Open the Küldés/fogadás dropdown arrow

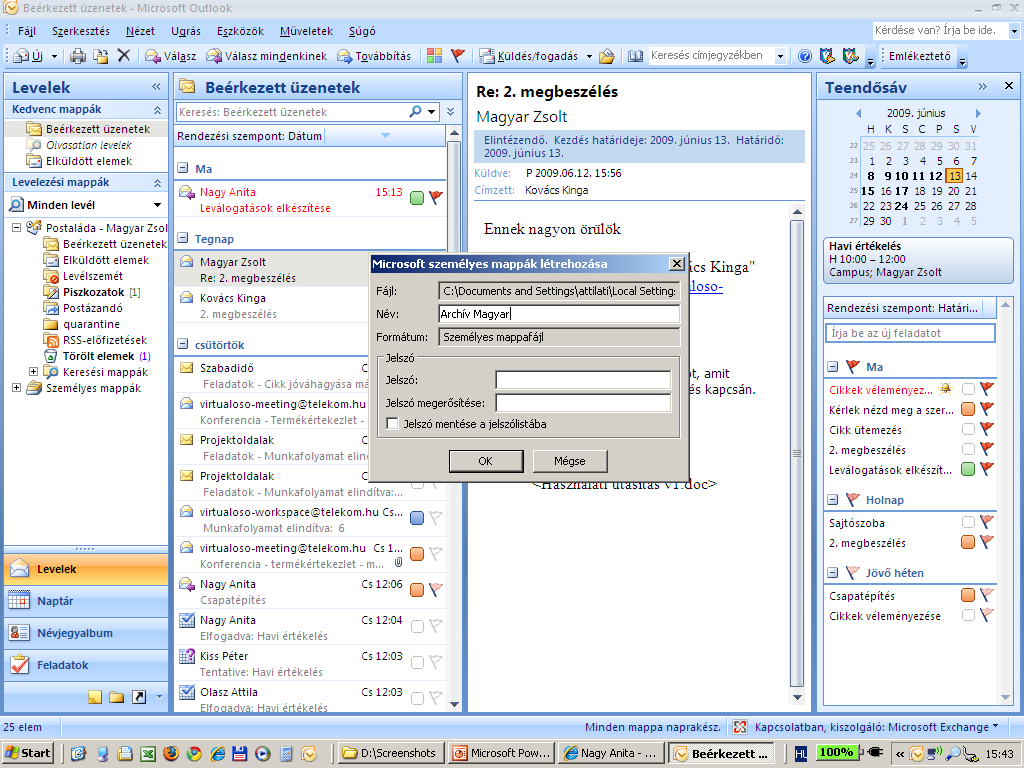point(588,56)
